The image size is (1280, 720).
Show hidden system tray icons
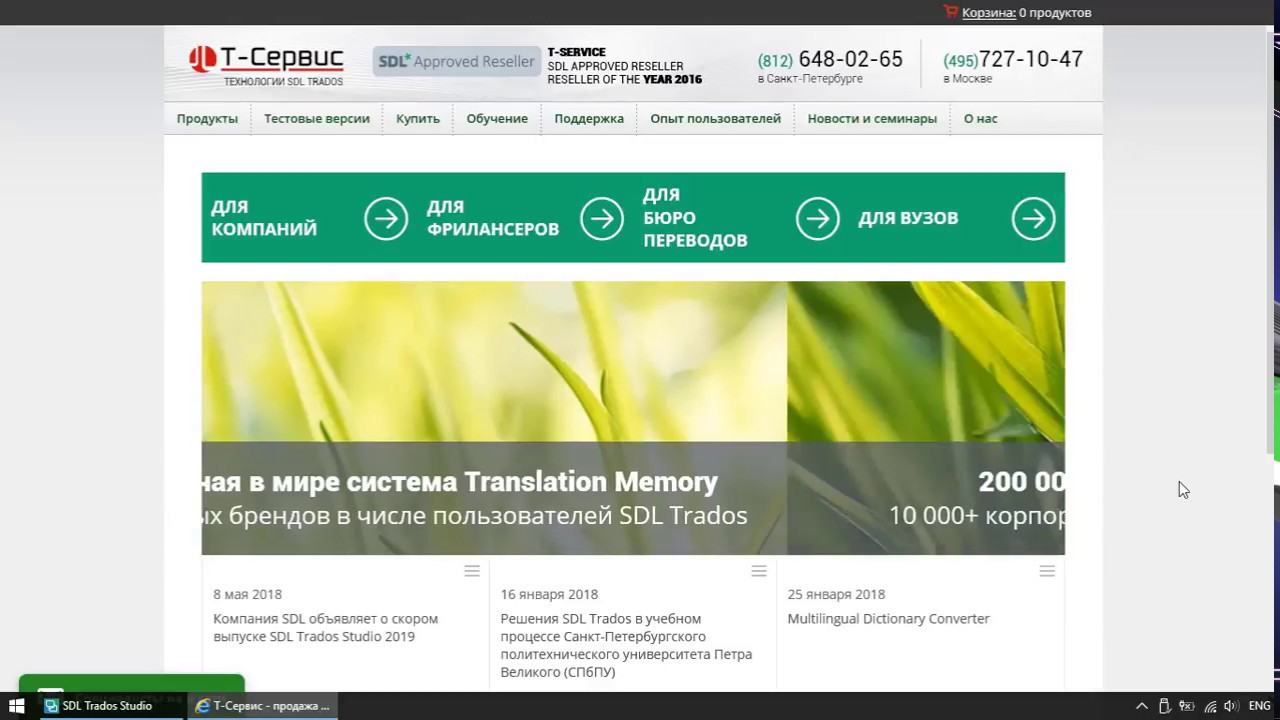coord(1141,706)
